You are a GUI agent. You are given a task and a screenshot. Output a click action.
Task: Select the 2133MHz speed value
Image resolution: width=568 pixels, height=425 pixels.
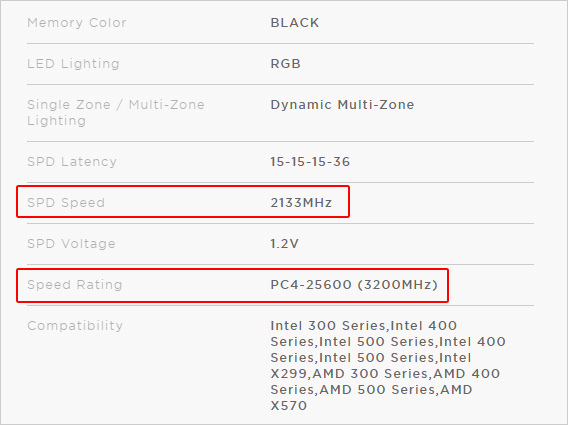coord(301,203)
